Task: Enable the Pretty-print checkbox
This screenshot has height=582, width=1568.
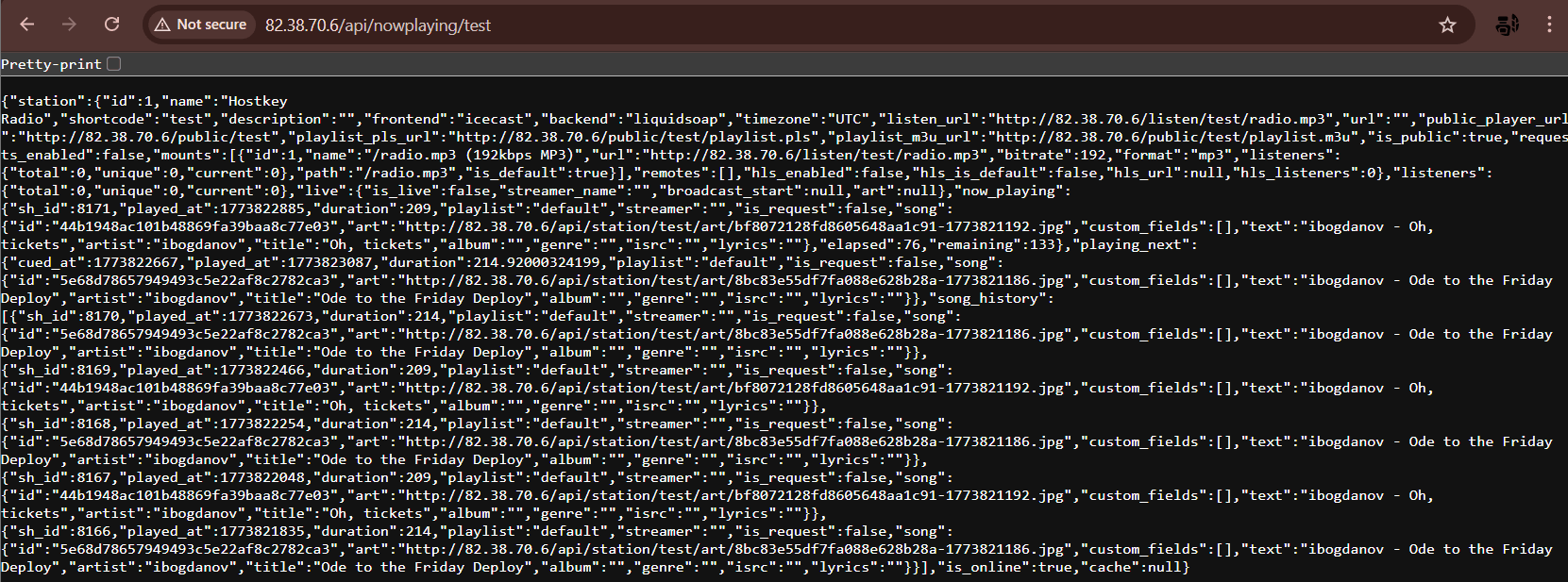Action: pyautogui.click(x=114, y=64)
